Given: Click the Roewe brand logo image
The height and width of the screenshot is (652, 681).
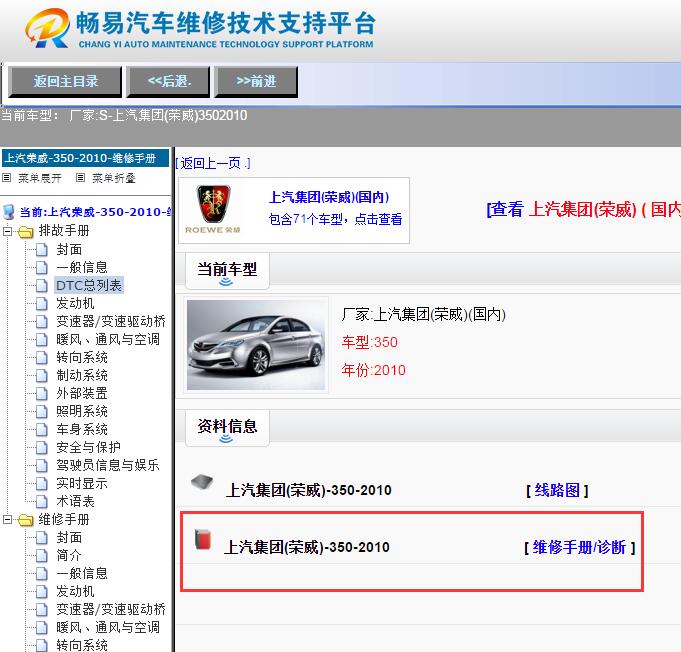Looking at the screenshot, I should click(213, 210).
